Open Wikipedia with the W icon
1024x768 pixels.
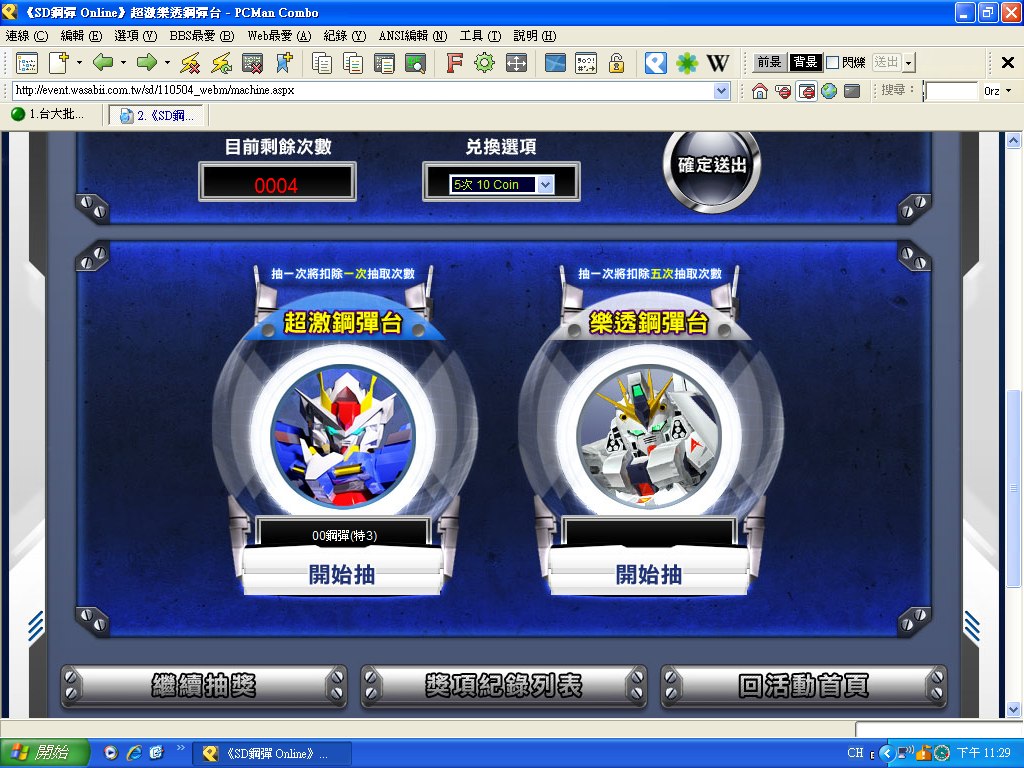point(718,63)
